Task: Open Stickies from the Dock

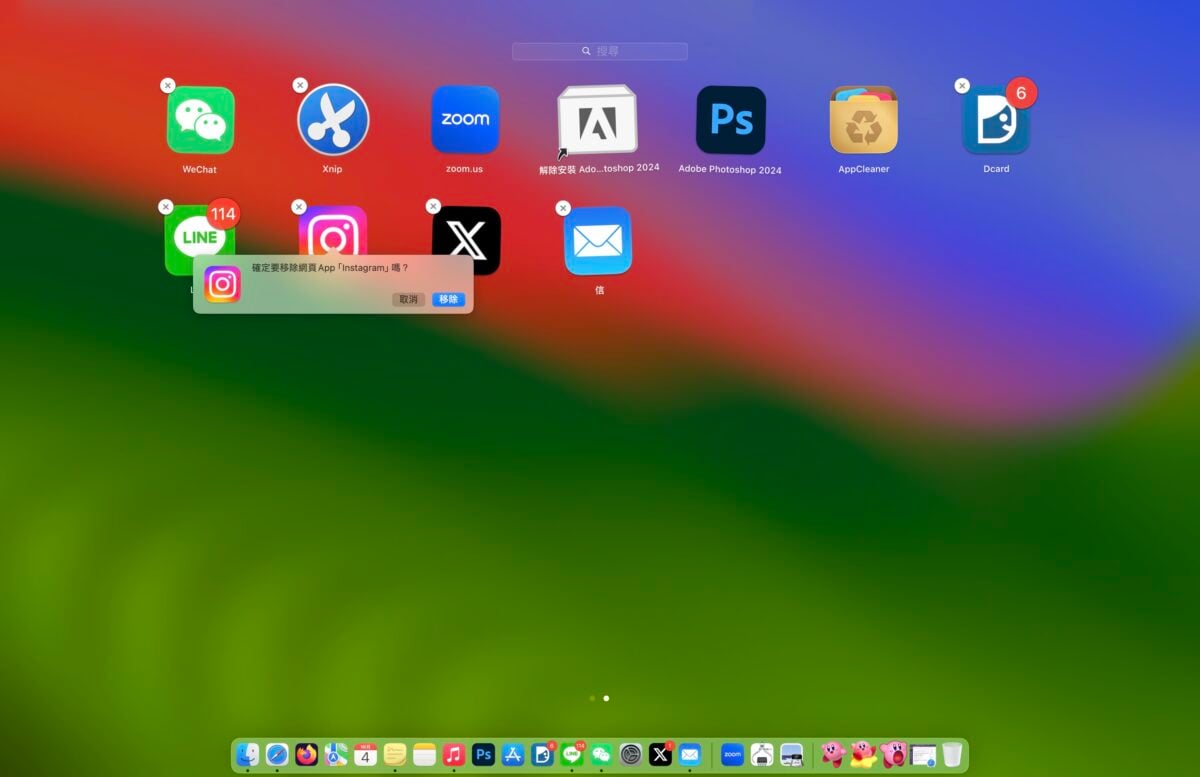Action: pos(395,754)
